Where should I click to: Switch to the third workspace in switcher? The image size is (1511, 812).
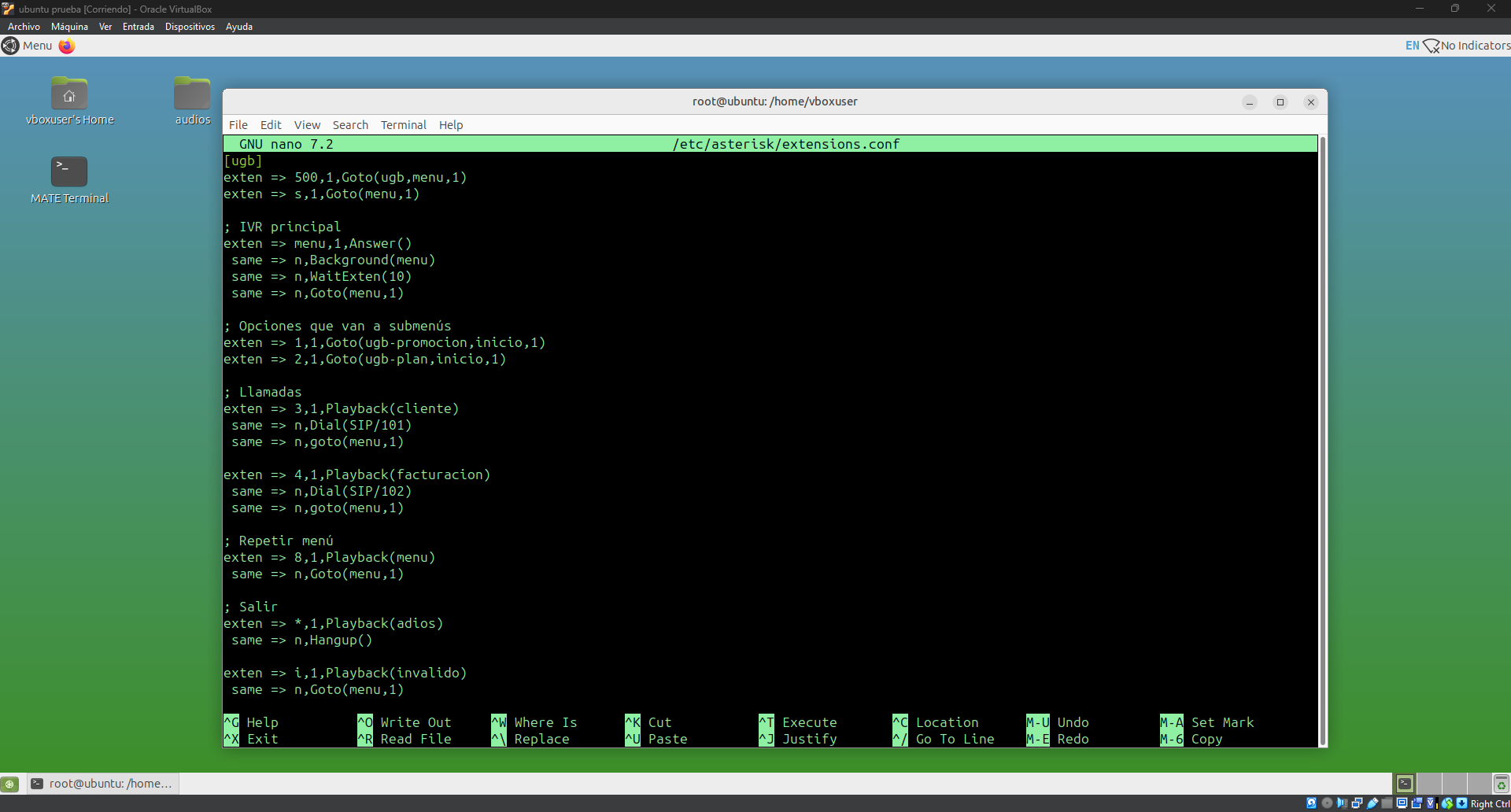click(x=1454, y=784)
